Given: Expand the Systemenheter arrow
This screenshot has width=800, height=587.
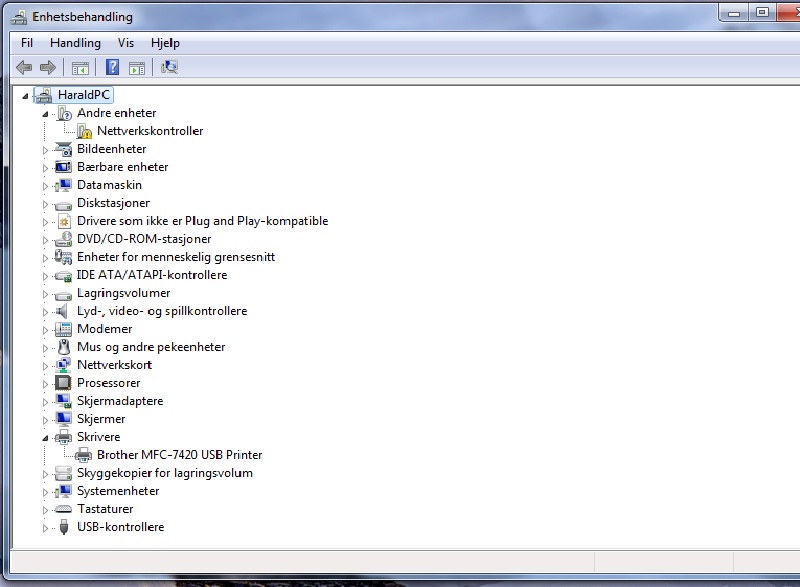Looking at the screenshot, I should 45,492.
